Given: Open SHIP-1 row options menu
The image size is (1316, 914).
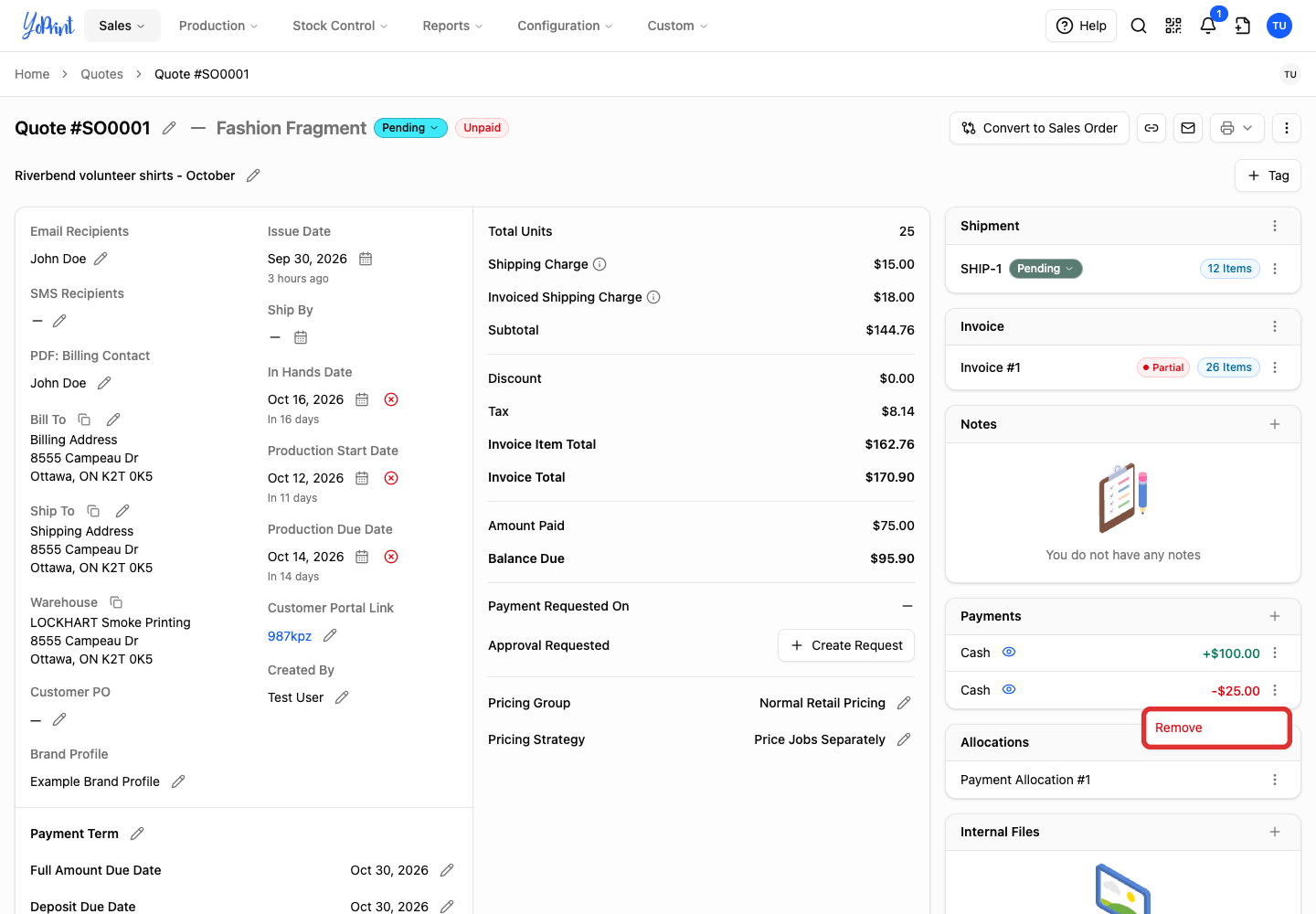Looking at the screenshot, I should 1275,269.
